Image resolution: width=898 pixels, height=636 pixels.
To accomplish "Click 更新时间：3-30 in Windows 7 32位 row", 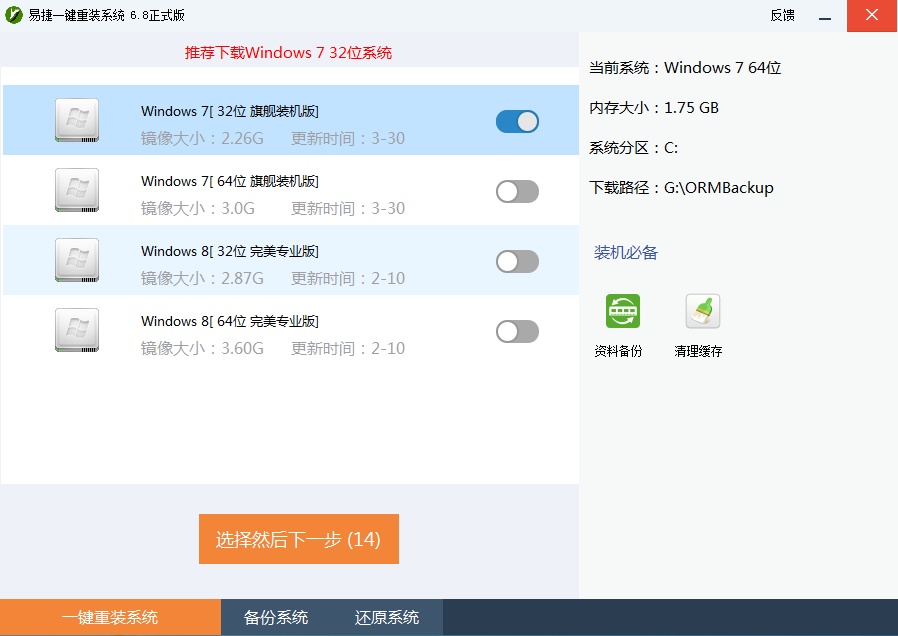I will 348,139.
